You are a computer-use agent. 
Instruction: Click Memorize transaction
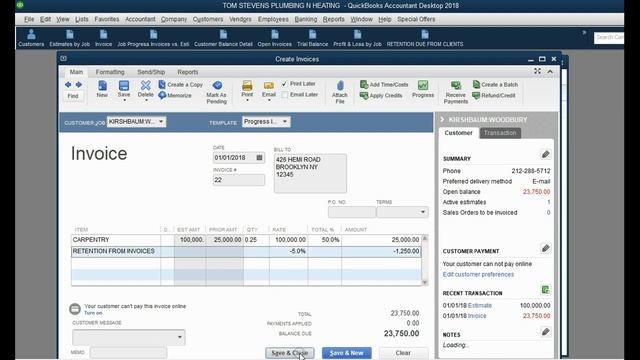click(x=175, y=95)
